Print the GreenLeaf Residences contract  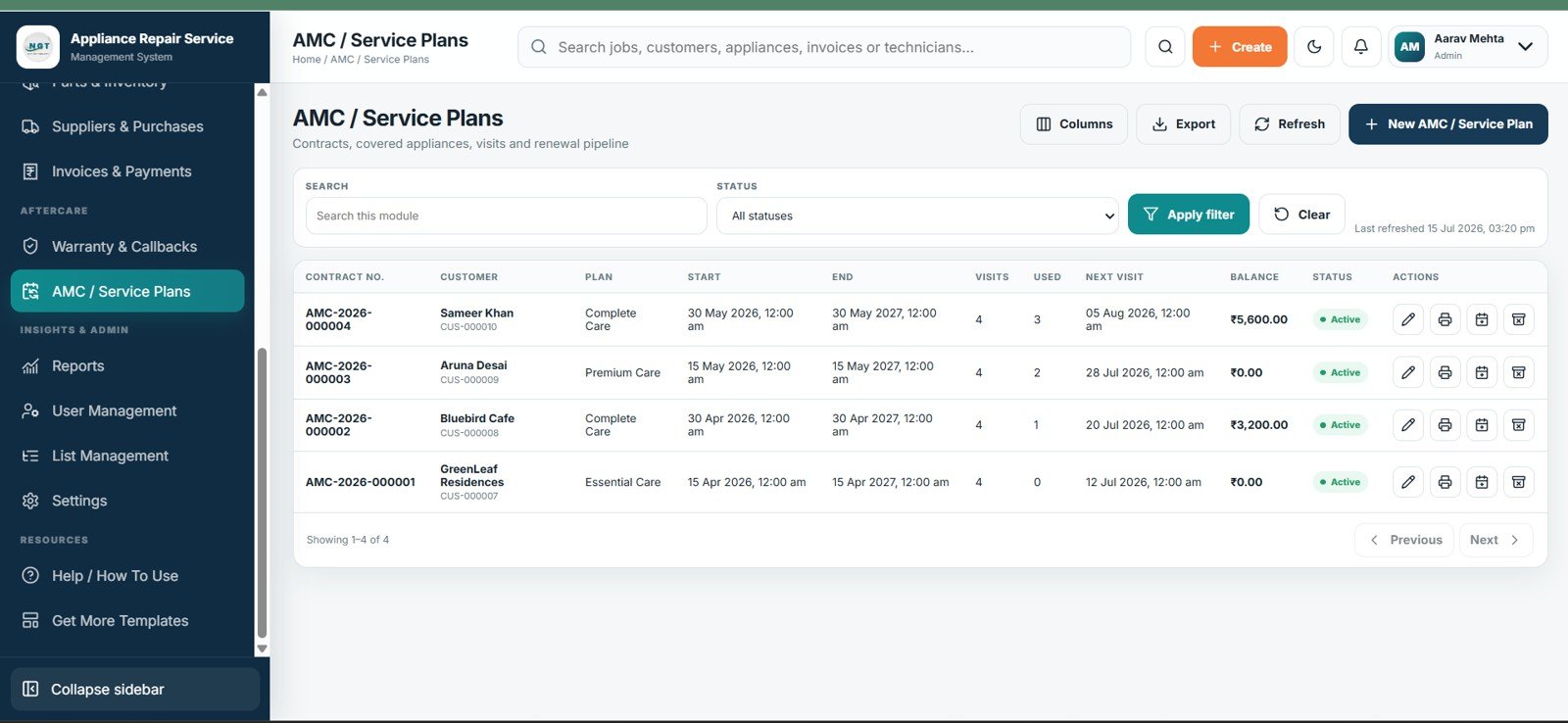tap(1445, 482)
